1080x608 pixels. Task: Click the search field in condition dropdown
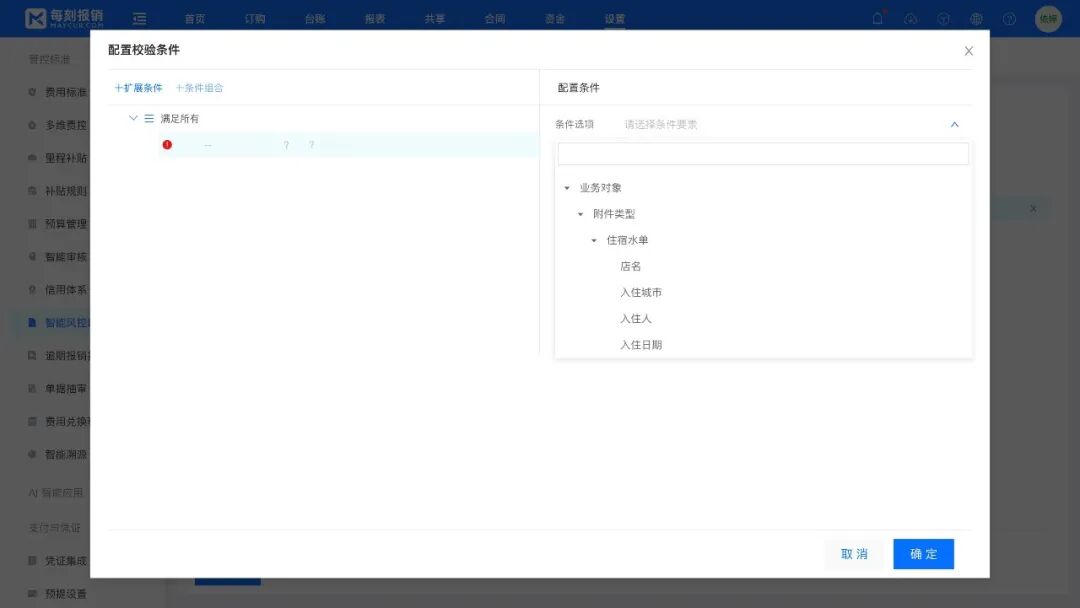[763, 154]
